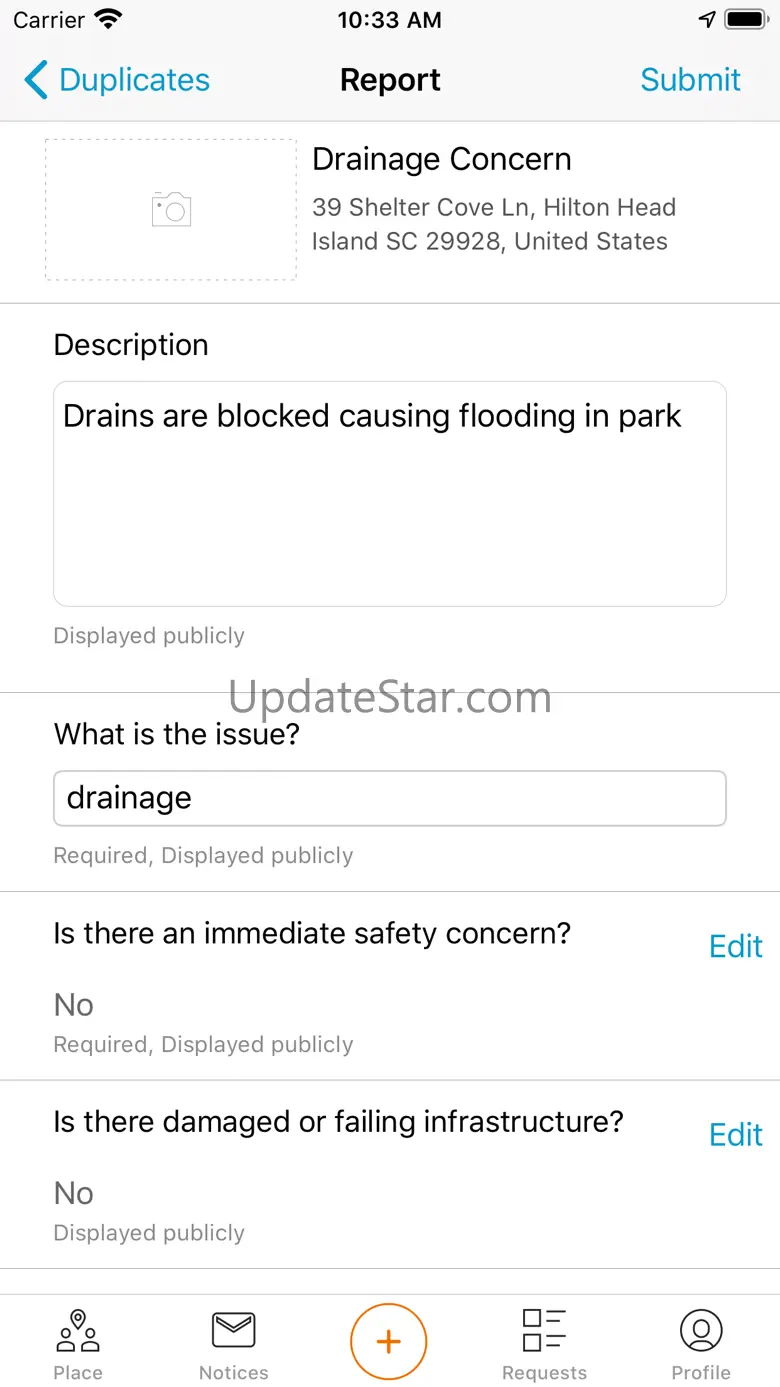Focus the Description text box
Viewport: 780px width, 1387px height.
(390, 494)
